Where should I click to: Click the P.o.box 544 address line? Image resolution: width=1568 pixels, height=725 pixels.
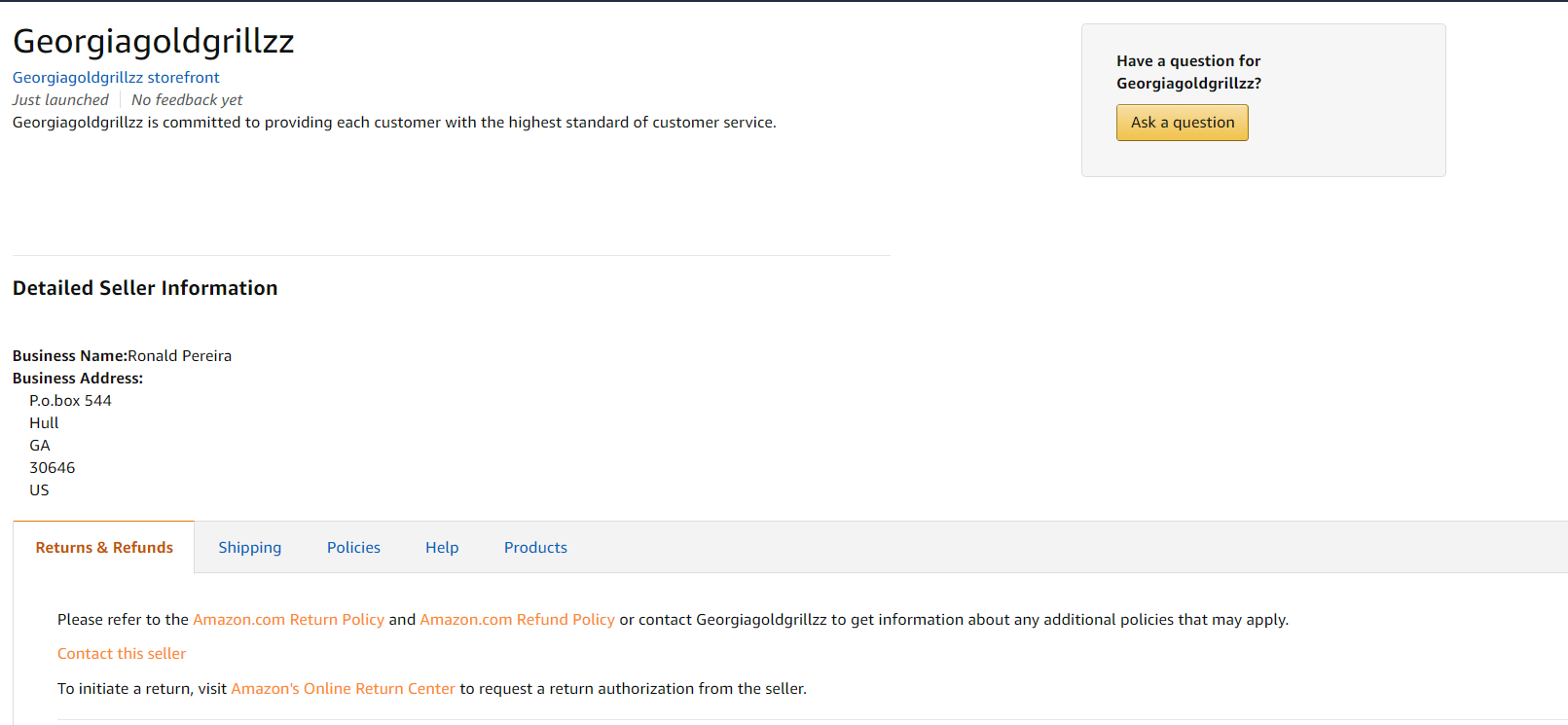pyautogui.click(x=70, y=401)
